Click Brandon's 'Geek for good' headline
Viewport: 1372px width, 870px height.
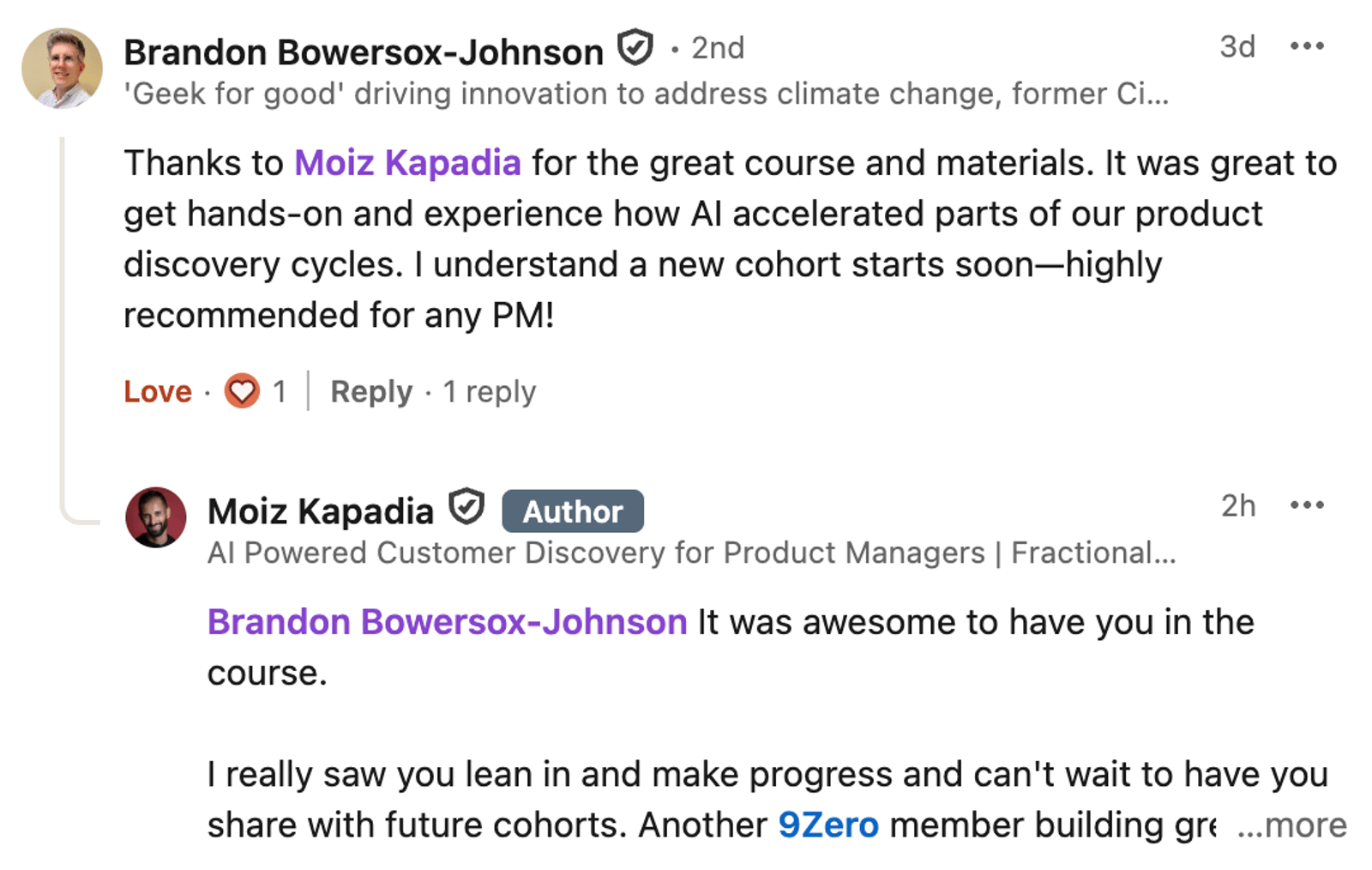[x=646, y=94]
